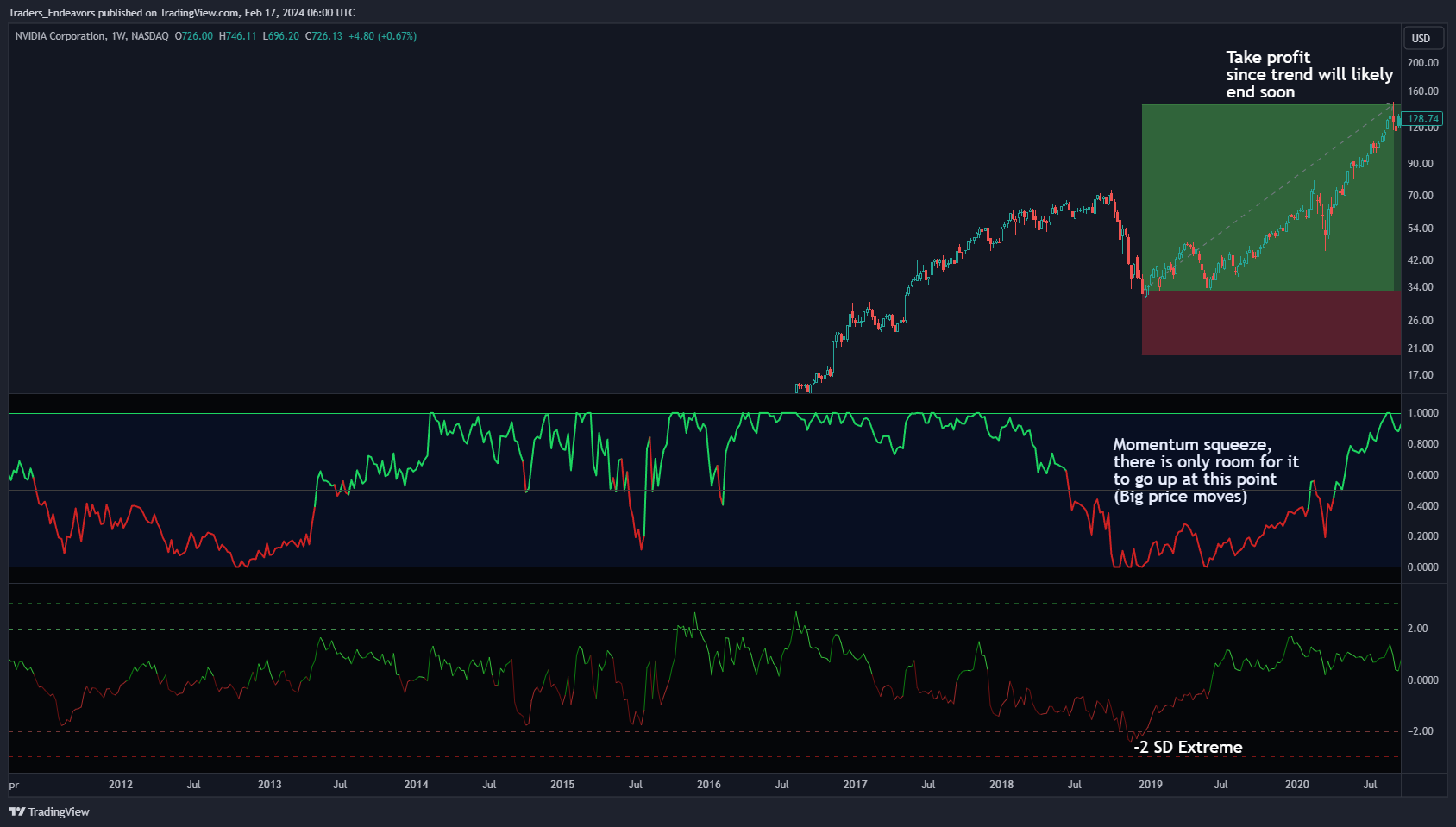Click the 128.74 current price label
Viewport: 1456px width, 827px height.
click(1422, 119)
